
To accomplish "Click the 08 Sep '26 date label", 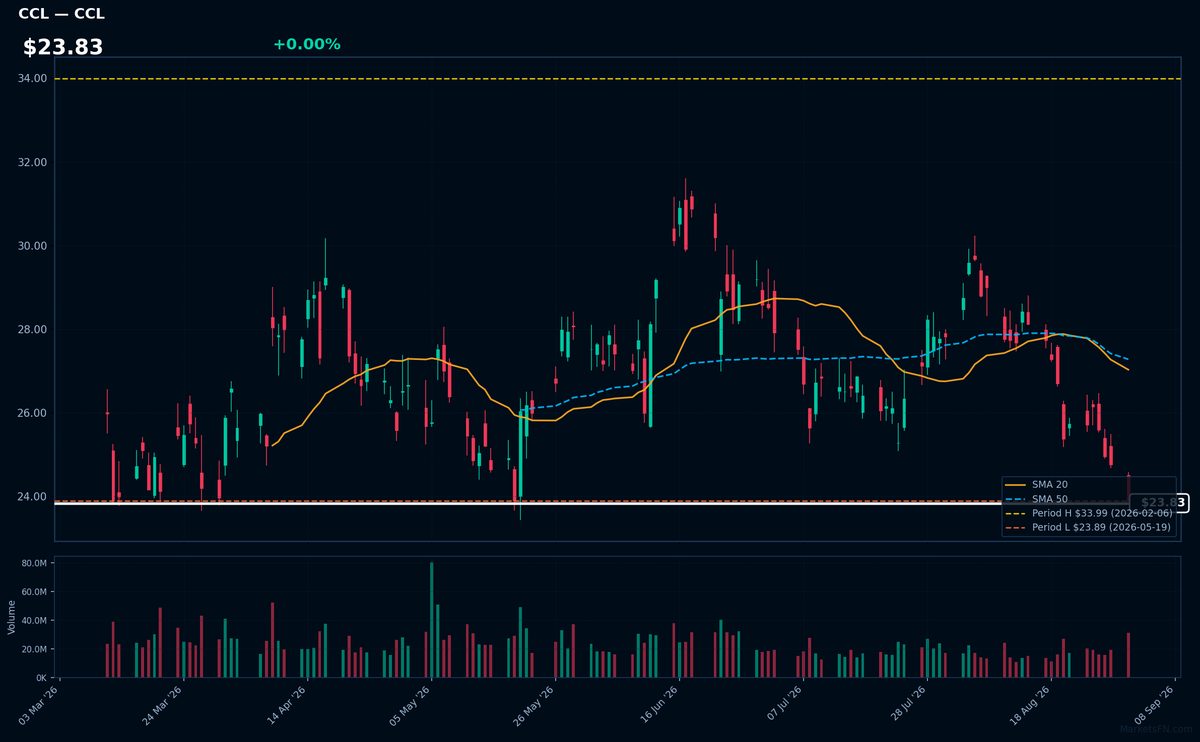I will pyautogui.click(x=1155, y=705).
